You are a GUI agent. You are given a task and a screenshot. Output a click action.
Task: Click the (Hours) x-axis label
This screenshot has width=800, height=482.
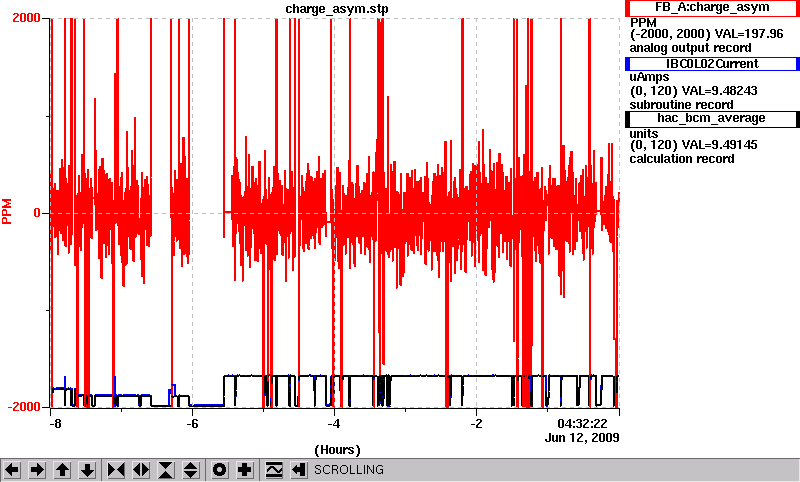tap(337, 450)
